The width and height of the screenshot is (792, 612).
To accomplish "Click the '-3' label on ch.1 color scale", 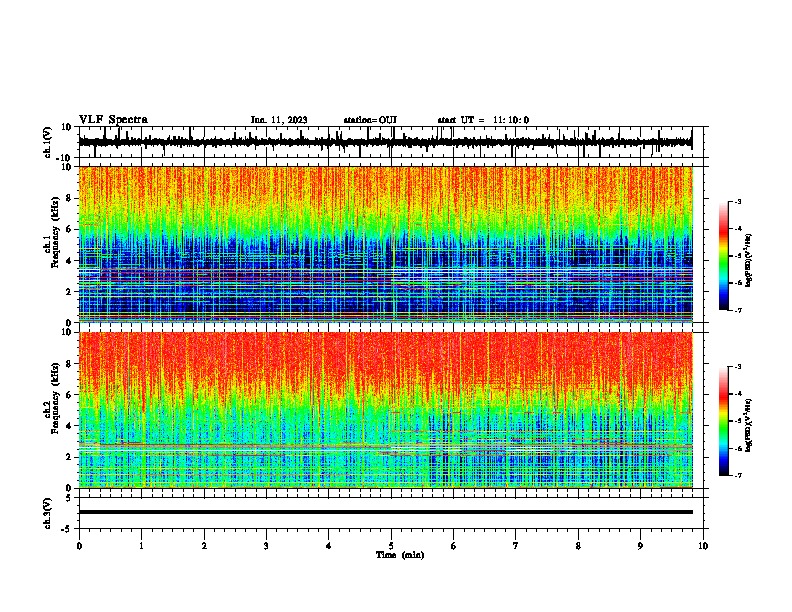I will [738, 201].
